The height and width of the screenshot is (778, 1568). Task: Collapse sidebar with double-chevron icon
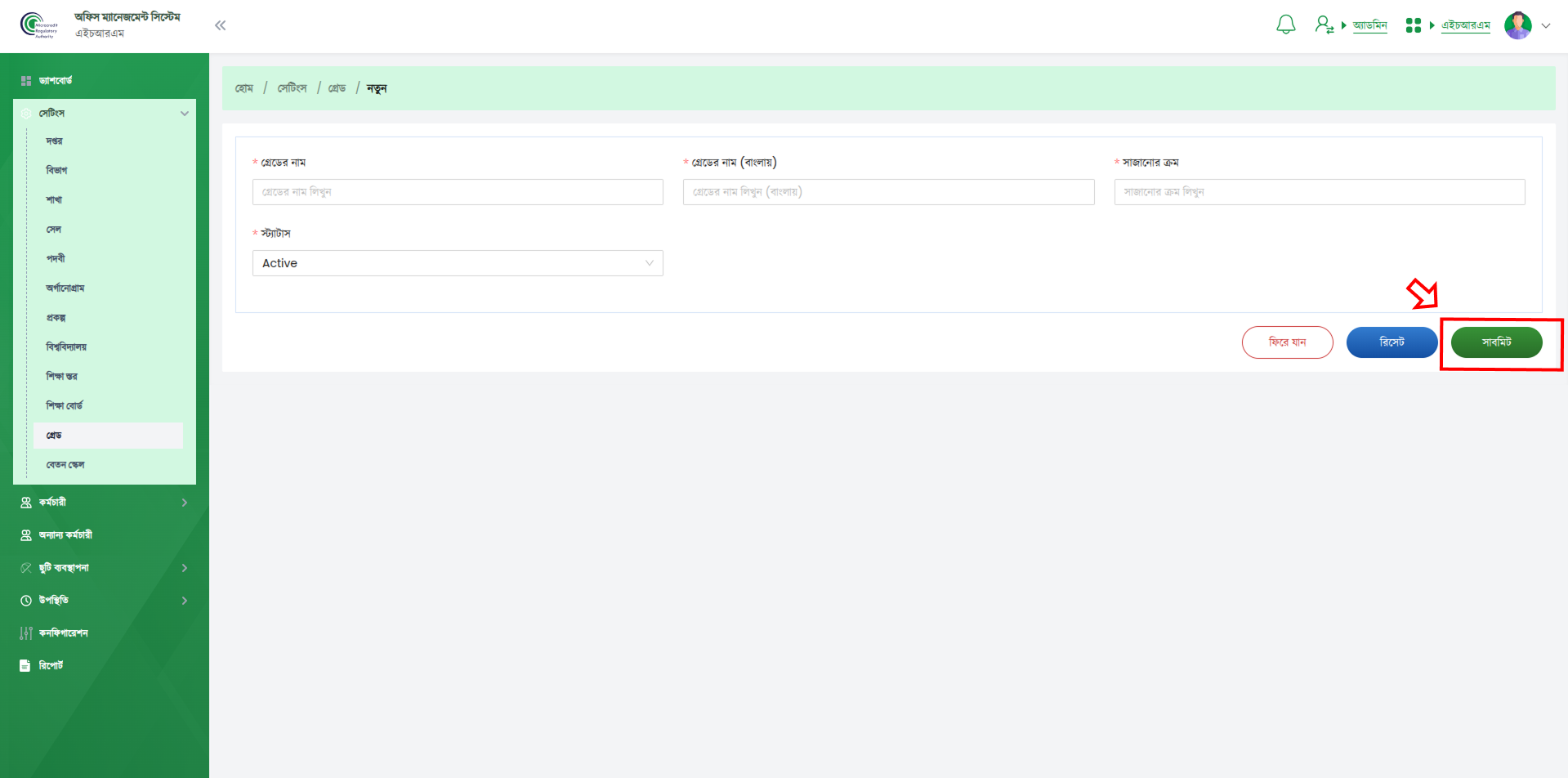tap(220, 25)
